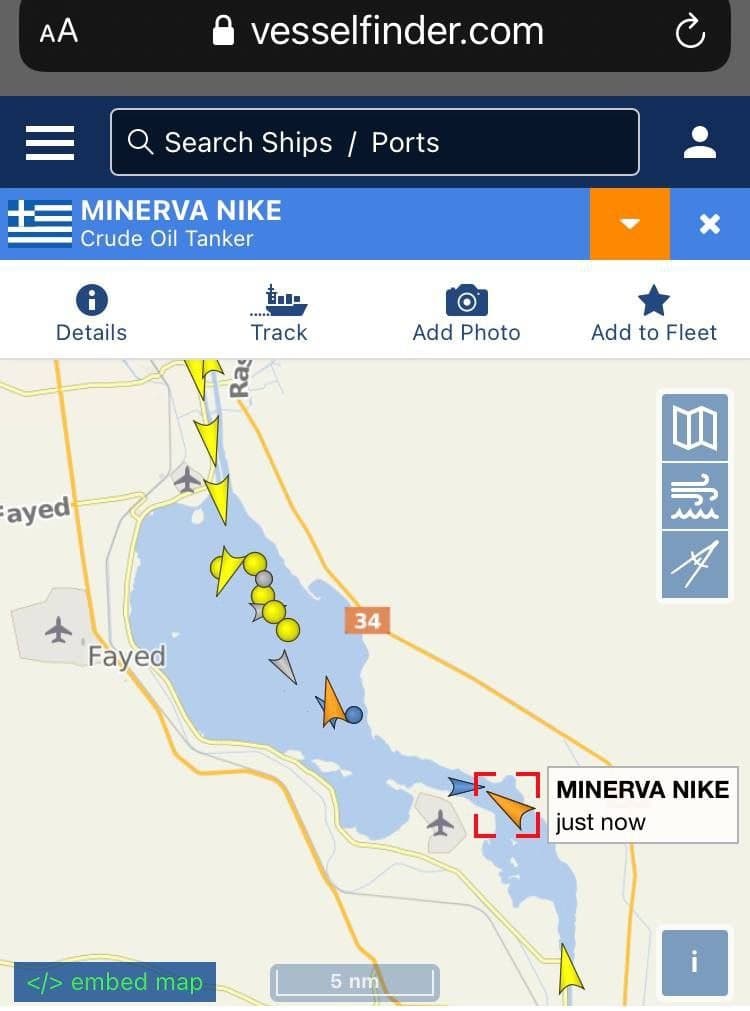Close the Minerva Nike vessel panel
This screenshot has width=750, height=1011.
pos(709,224)
